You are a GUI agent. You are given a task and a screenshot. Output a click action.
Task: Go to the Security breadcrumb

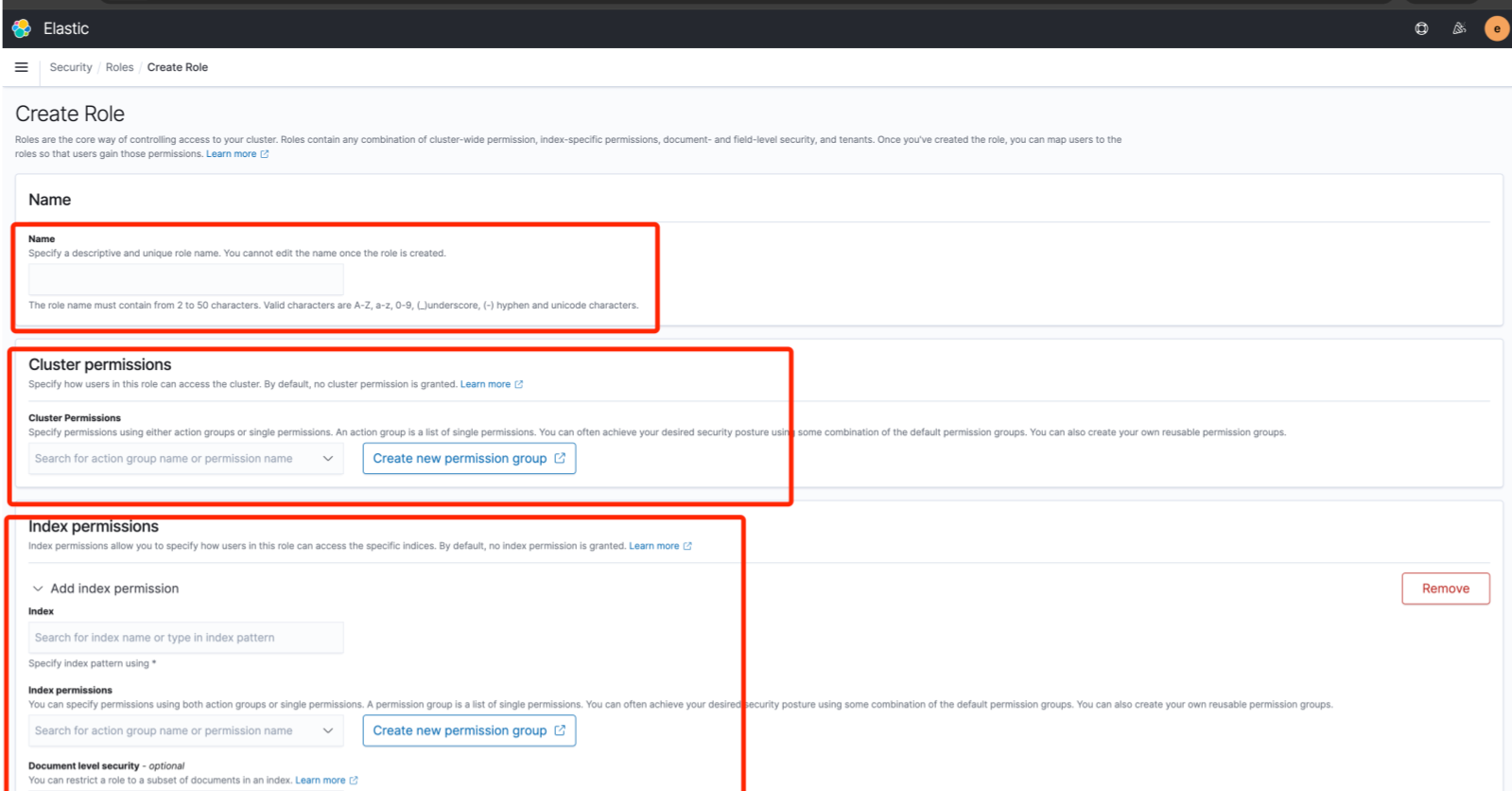71,67
